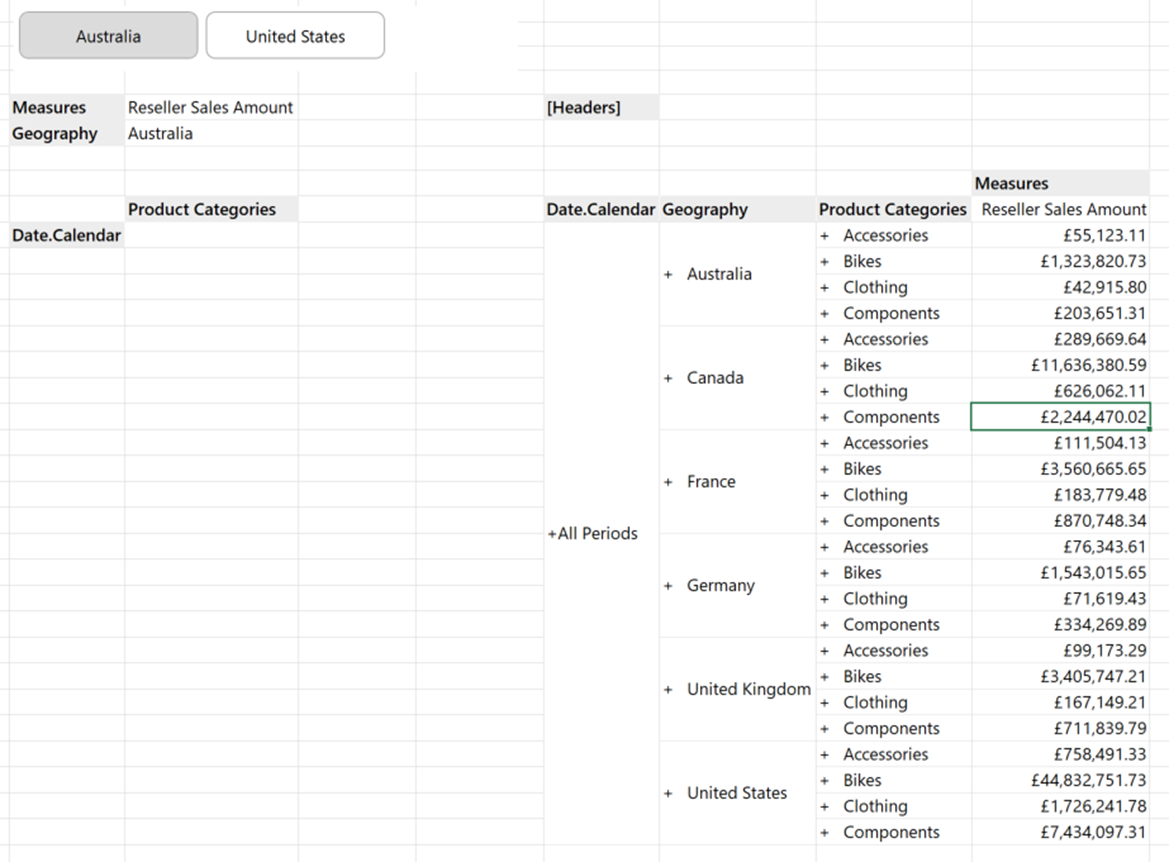Expand Clothing under France

coord(822,494)
